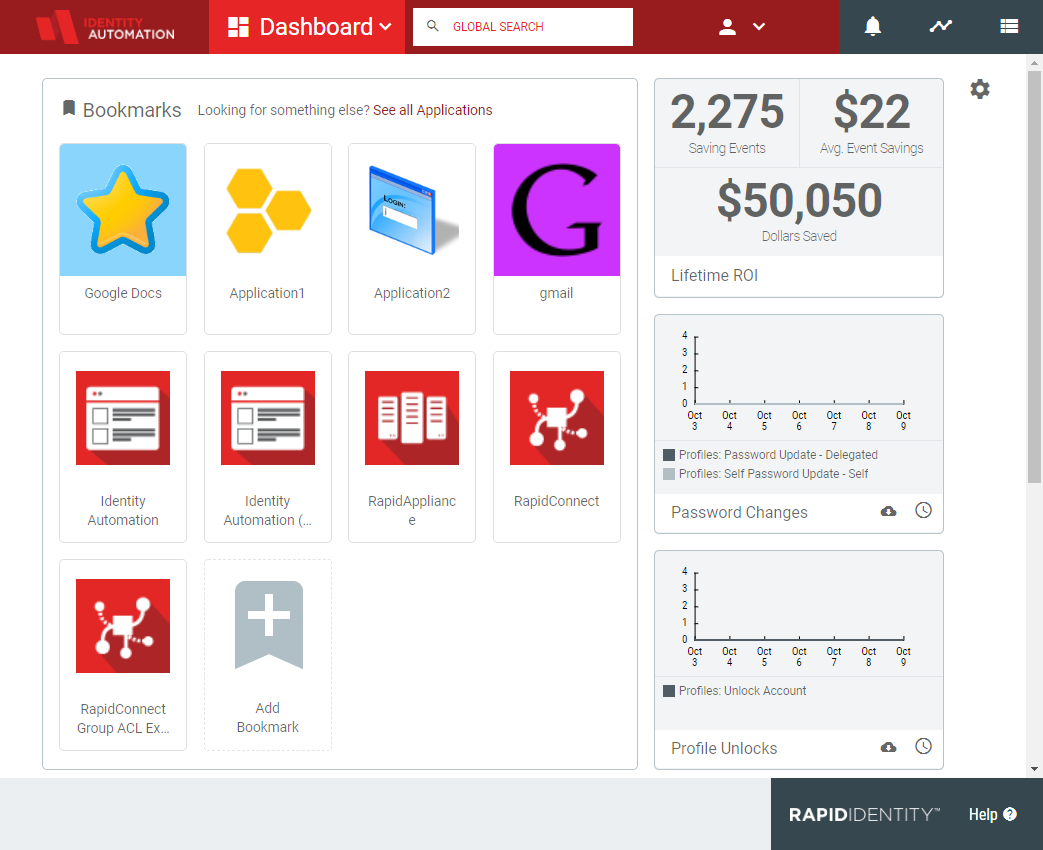
Task: Launch the RapidAppliance servers bookmark
Action: click(412, 446)
